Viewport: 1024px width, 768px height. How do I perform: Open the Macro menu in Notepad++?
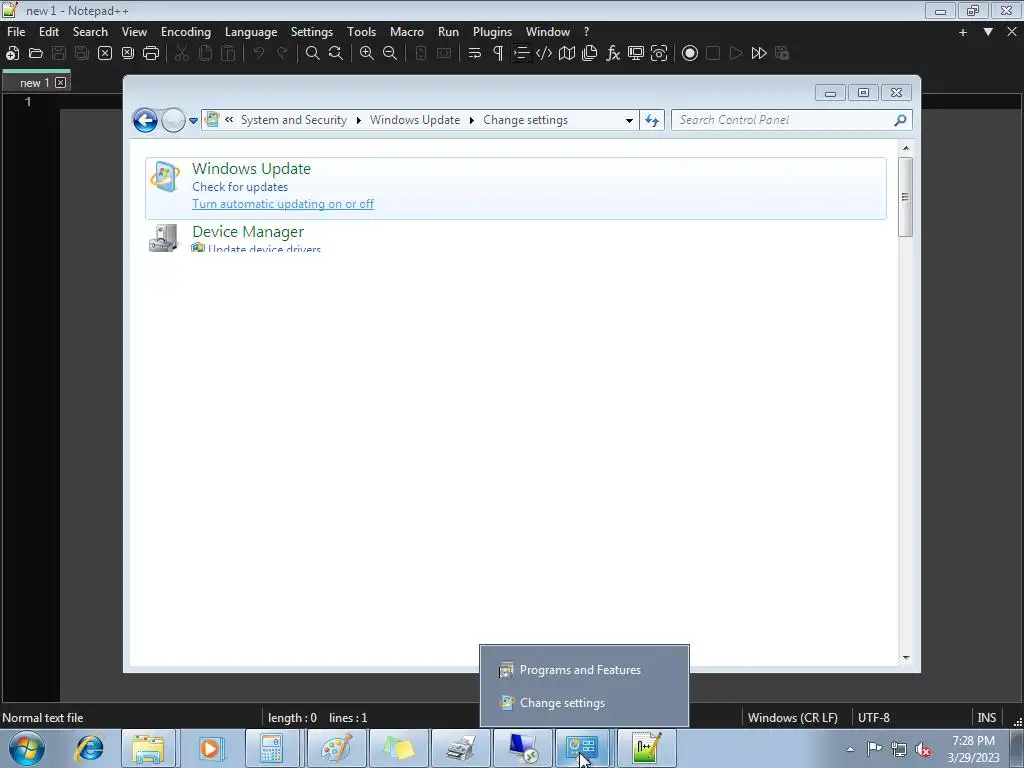coord(407,31)
